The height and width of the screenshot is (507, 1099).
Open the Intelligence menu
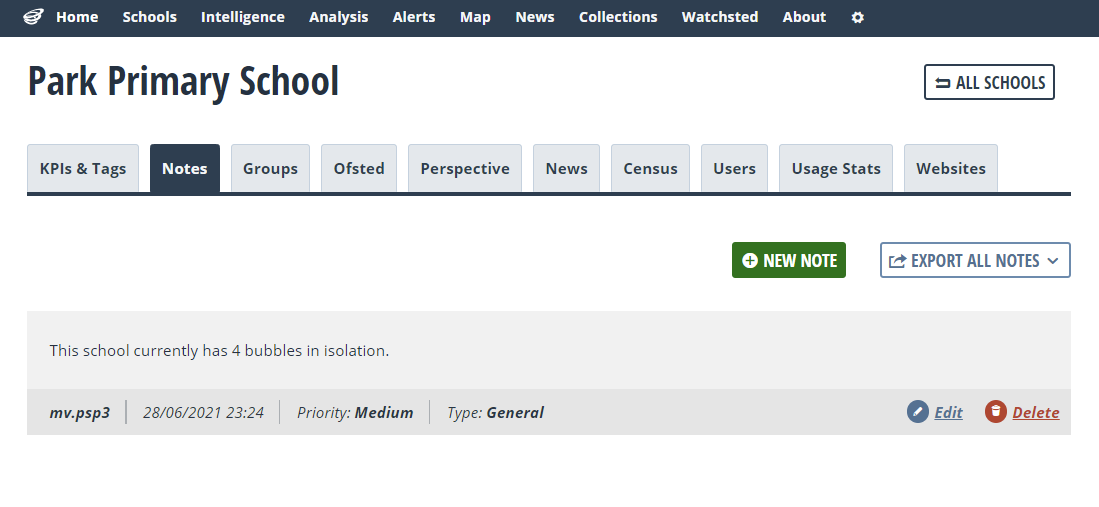tap(243, 17)
